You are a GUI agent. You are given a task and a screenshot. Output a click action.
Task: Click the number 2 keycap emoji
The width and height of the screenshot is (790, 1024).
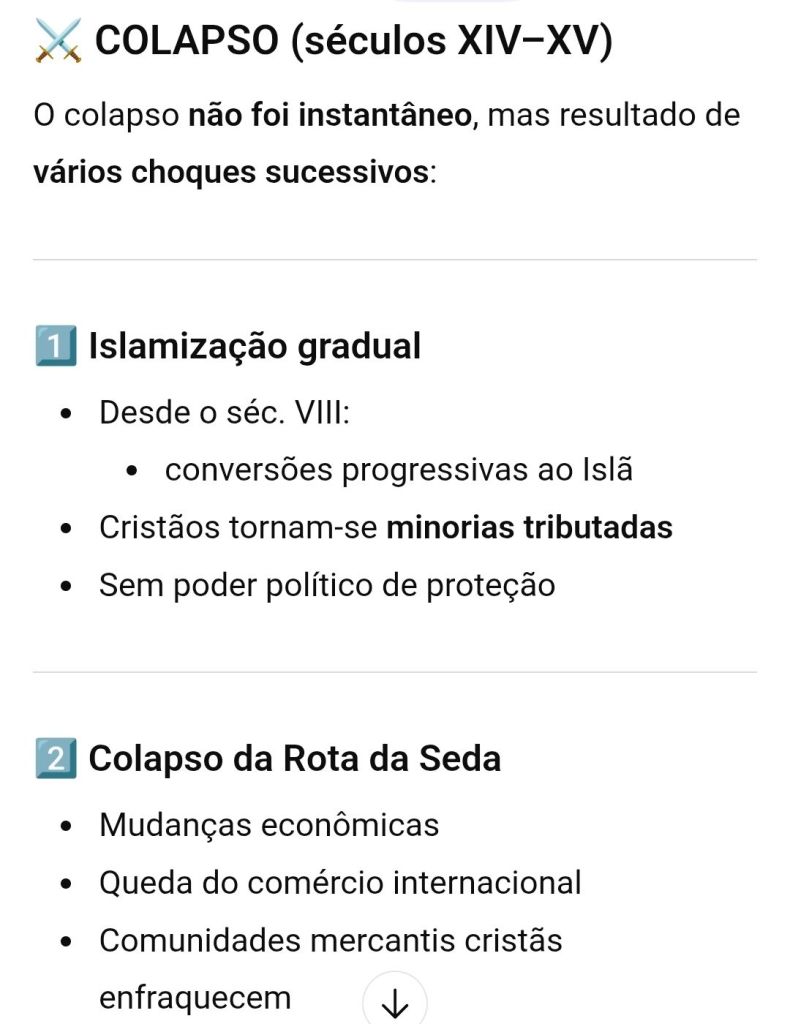[55, 759]
